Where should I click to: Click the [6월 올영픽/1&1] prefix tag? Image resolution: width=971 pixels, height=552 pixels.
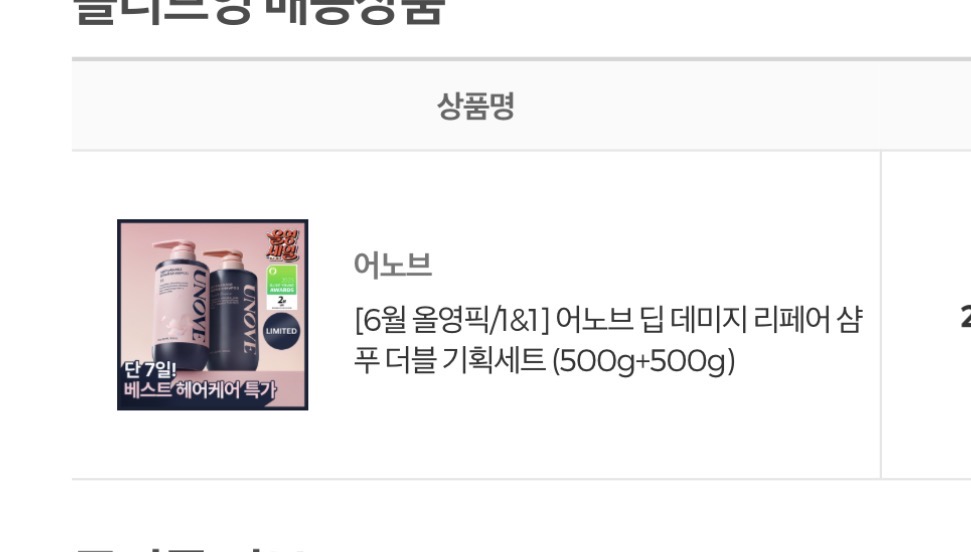coord(452,320)
